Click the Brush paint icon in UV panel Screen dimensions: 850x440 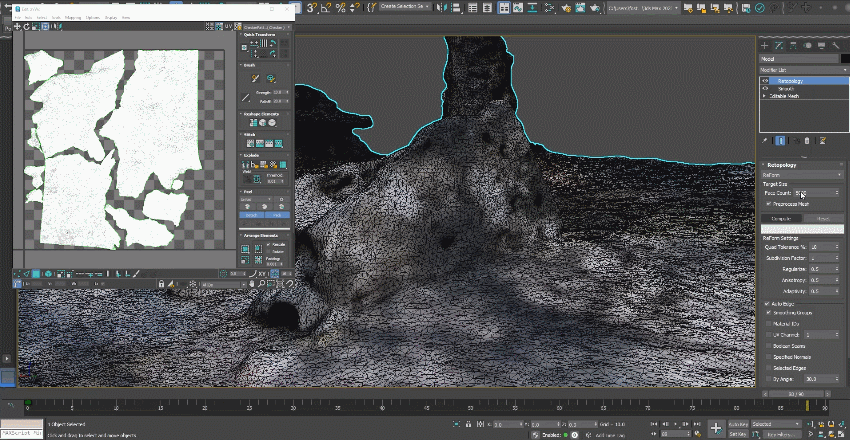click(x=255, y=78)
